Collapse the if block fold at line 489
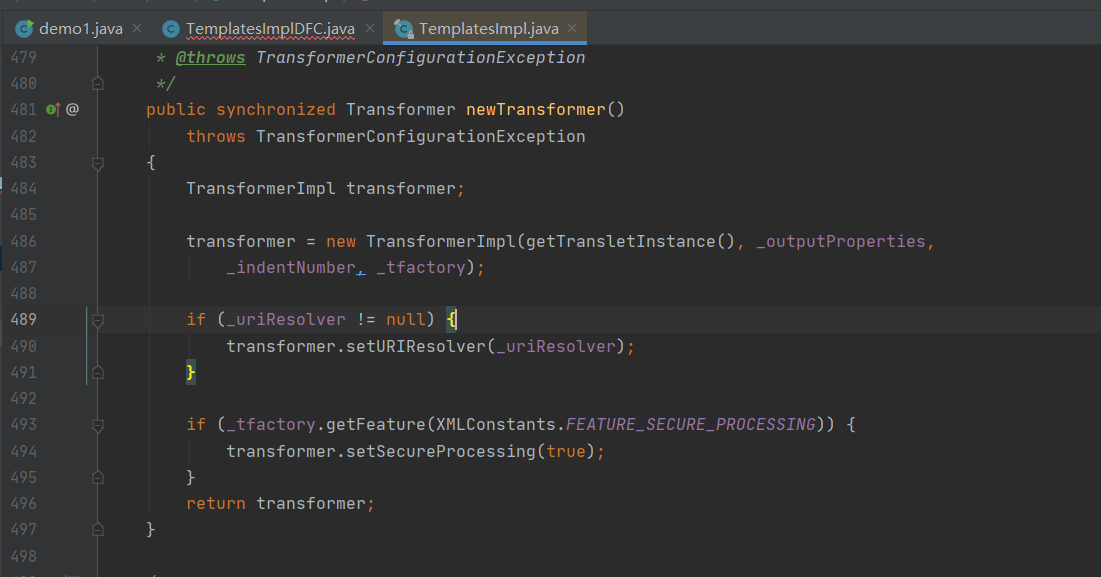Image resolution: width=1101 pixels, height=577 pixels. coord(98,320)
